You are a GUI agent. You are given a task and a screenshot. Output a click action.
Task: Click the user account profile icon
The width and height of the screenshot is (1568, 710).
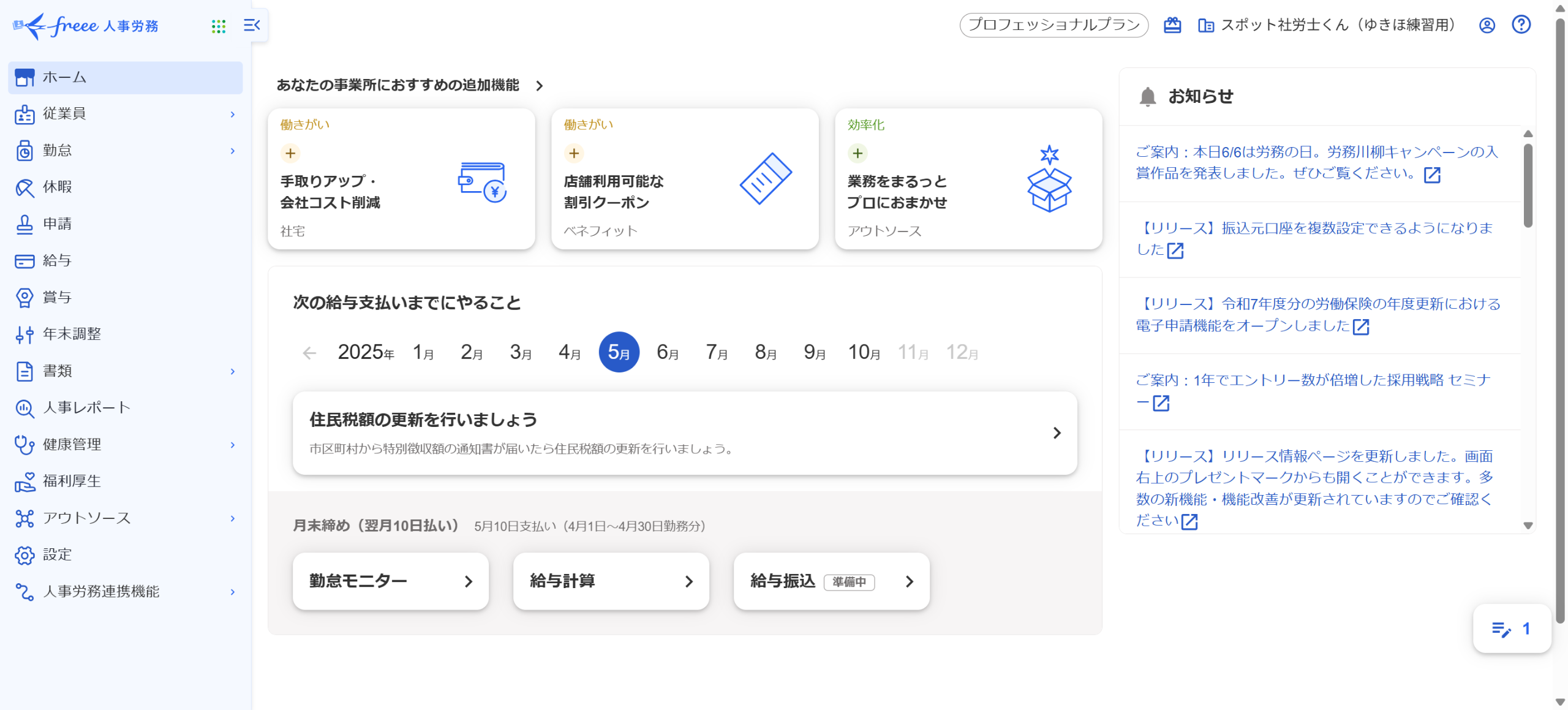point(1487,25)
